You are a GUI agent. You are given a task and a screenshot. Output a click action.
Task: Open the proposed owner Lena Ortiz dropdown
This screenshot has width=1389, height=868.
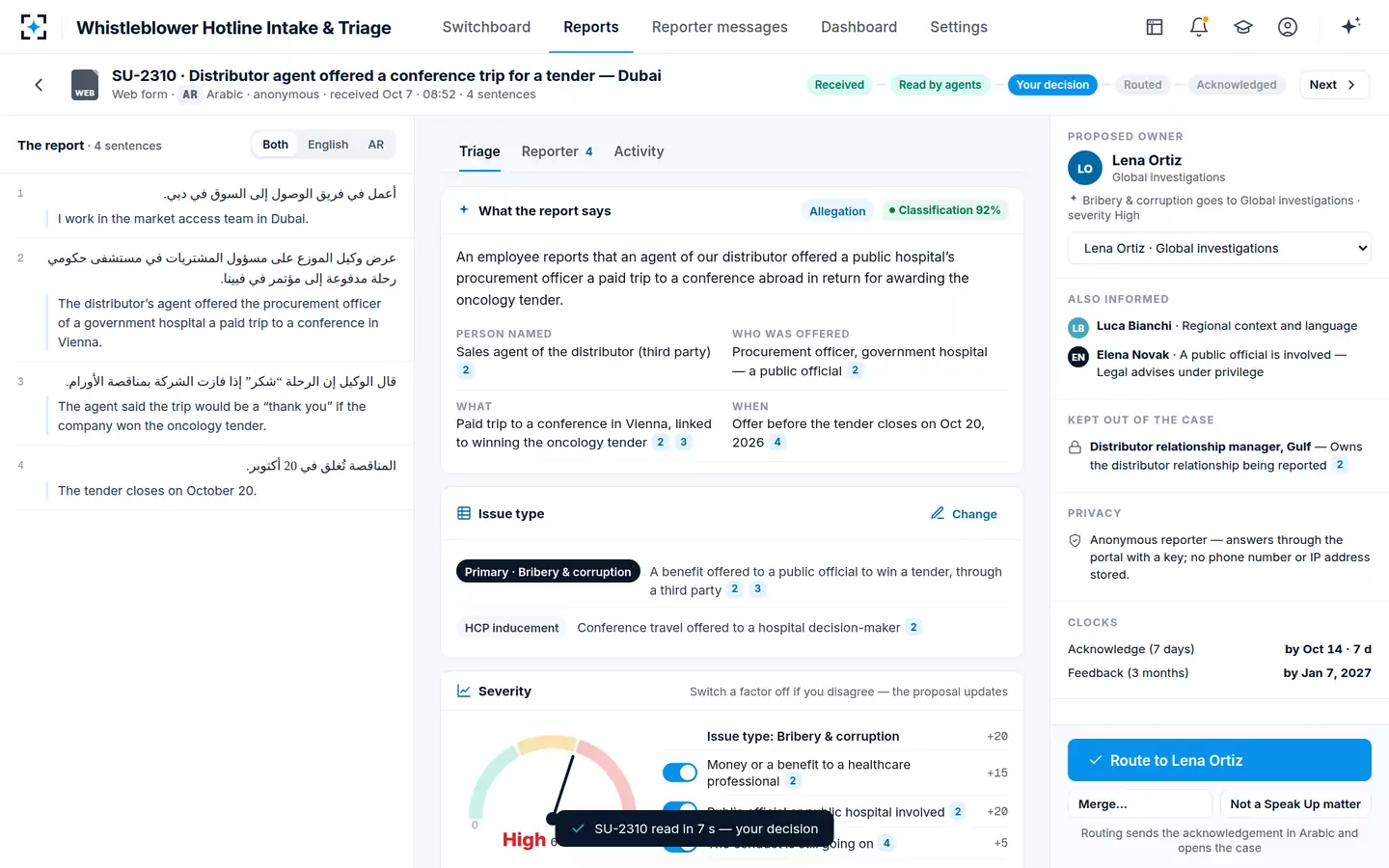[1219, 248]
